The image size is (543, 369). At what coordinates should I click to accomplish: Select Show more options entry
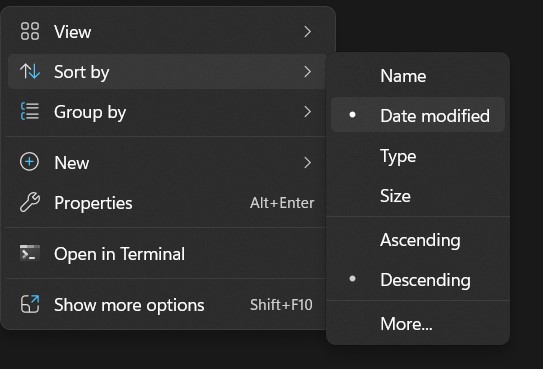167,304
